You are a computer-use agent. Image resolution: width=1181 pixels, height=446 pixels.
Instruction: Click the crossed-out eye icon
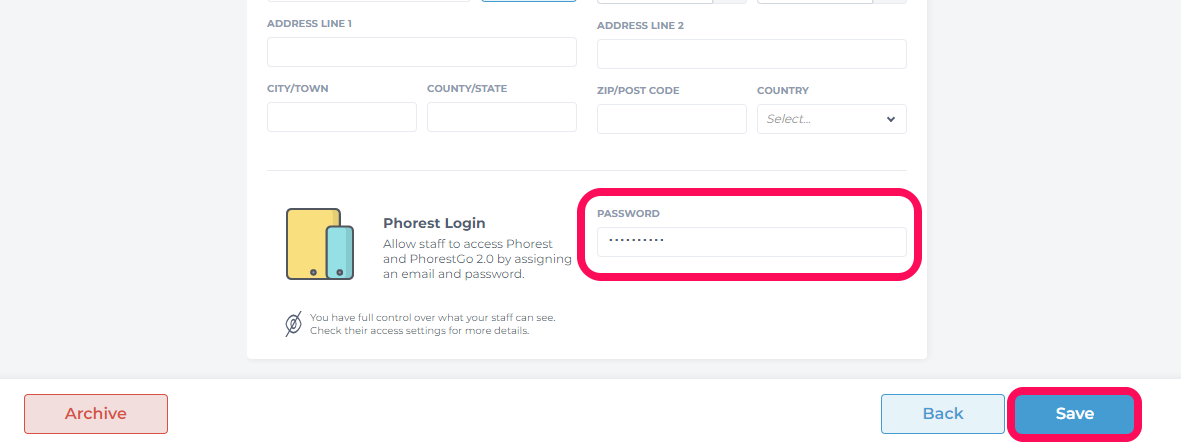294,324
